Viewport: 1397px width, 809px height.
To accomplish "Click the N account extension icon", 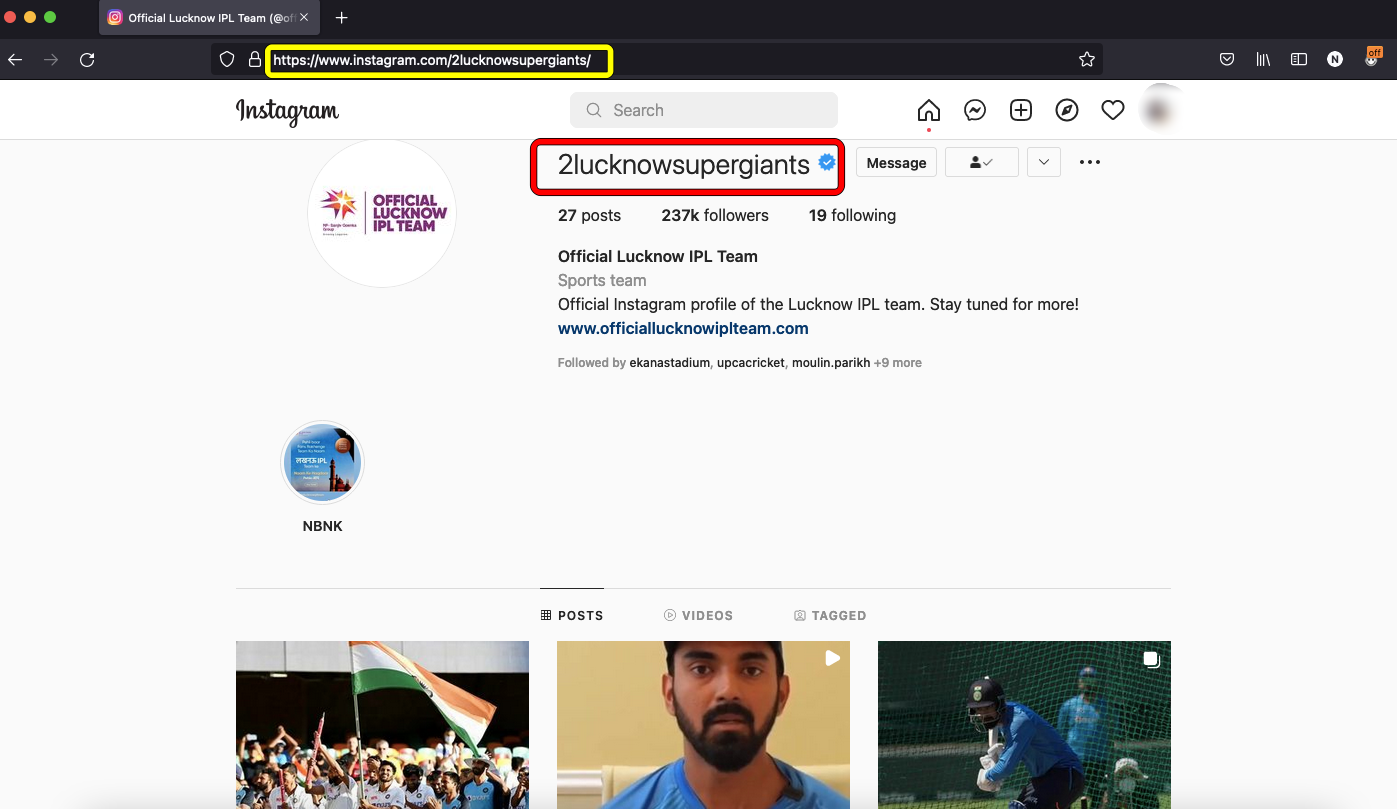I will click(x=1335, y=60).
